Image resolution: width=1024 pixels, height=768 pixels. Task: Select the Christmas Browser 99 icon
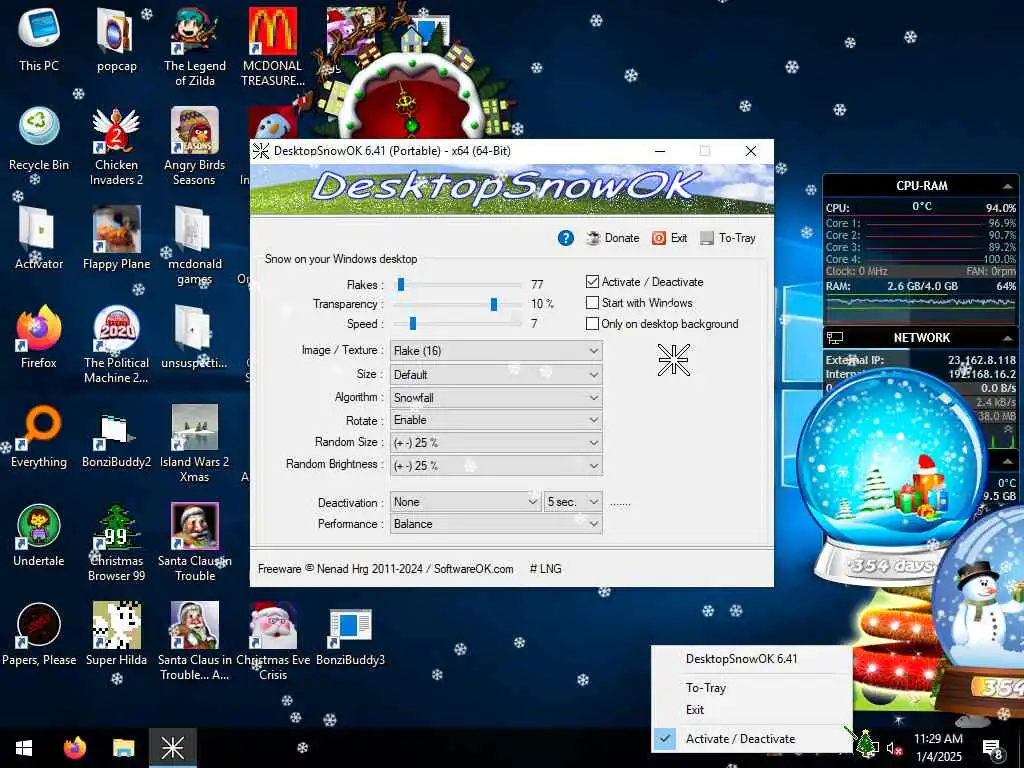pyautogui.click(x=116, y=543)
